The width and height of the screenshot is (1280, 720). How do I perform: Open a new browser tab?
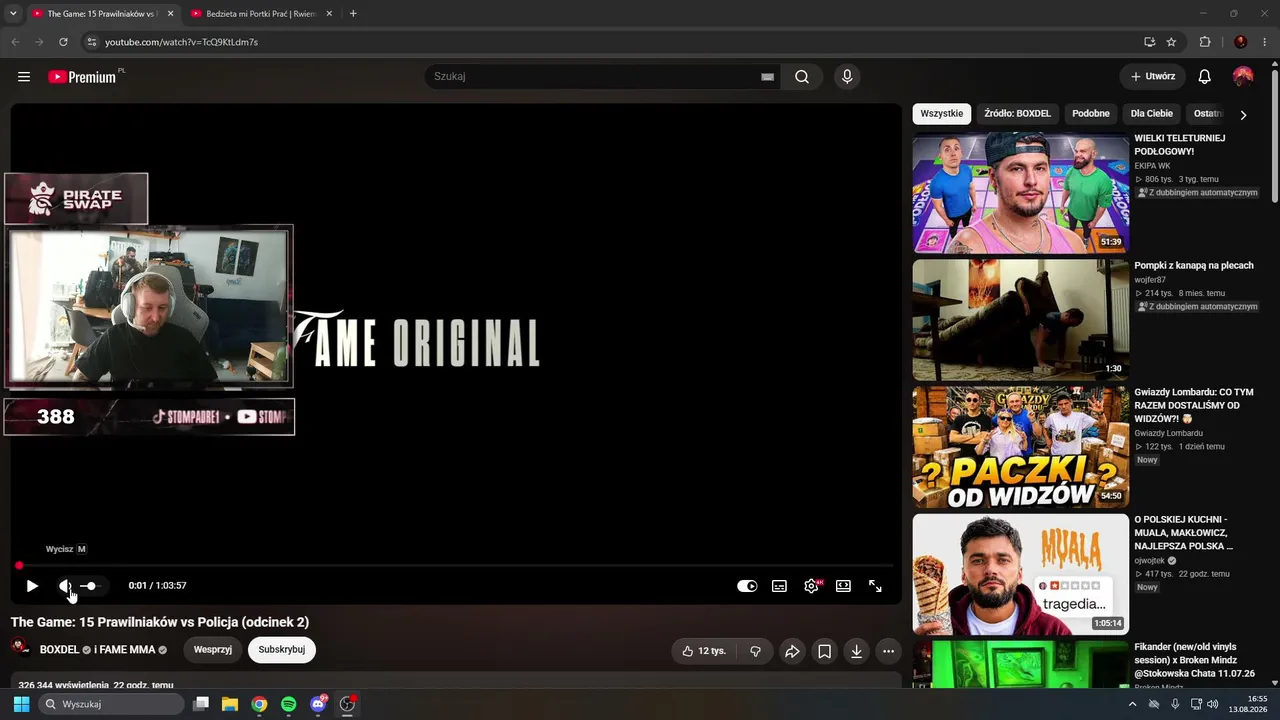pos(353,14)
